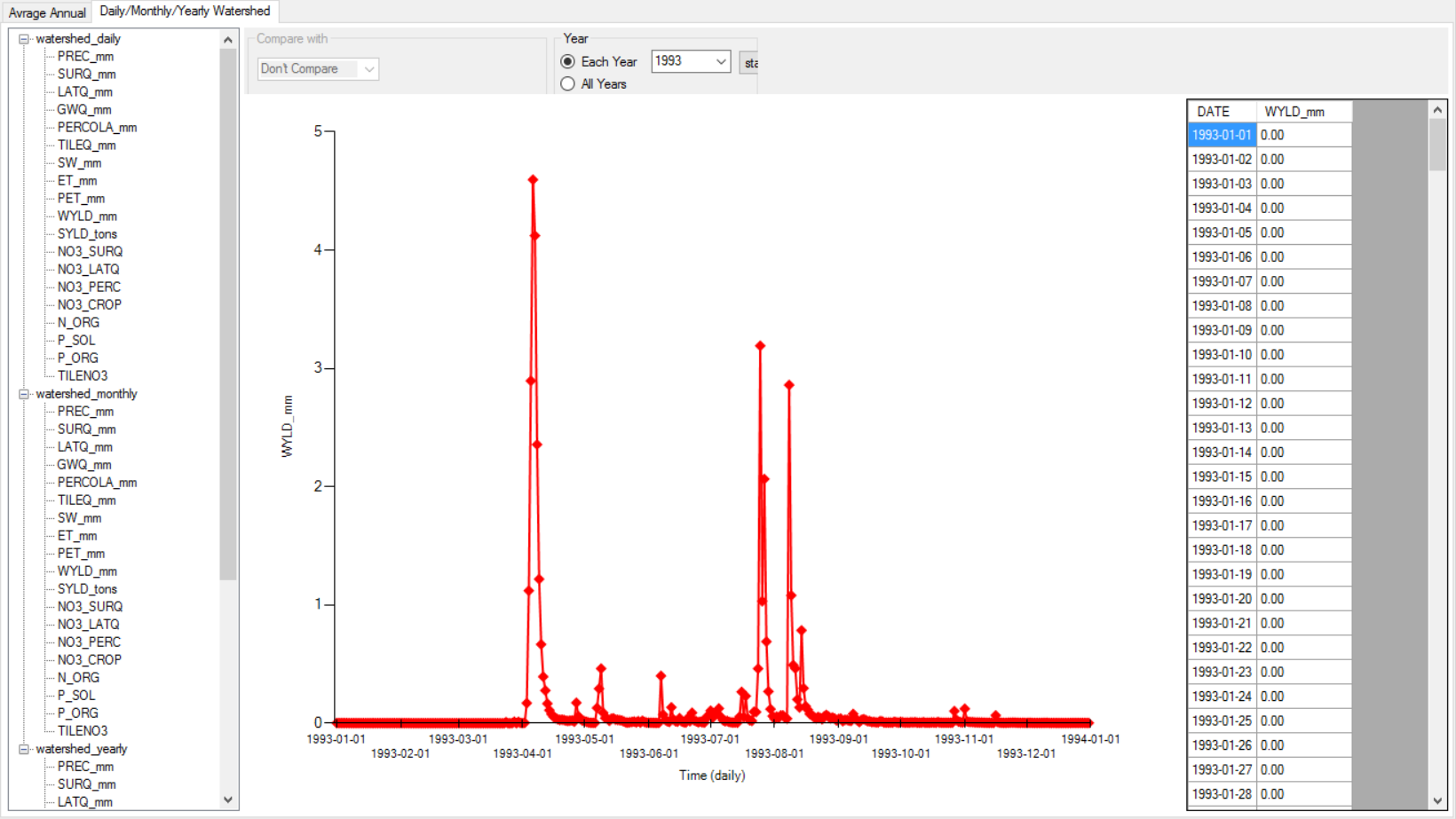Select SYLD_tons under watershed_daily
1456x819 pixels.
(87, 234)
